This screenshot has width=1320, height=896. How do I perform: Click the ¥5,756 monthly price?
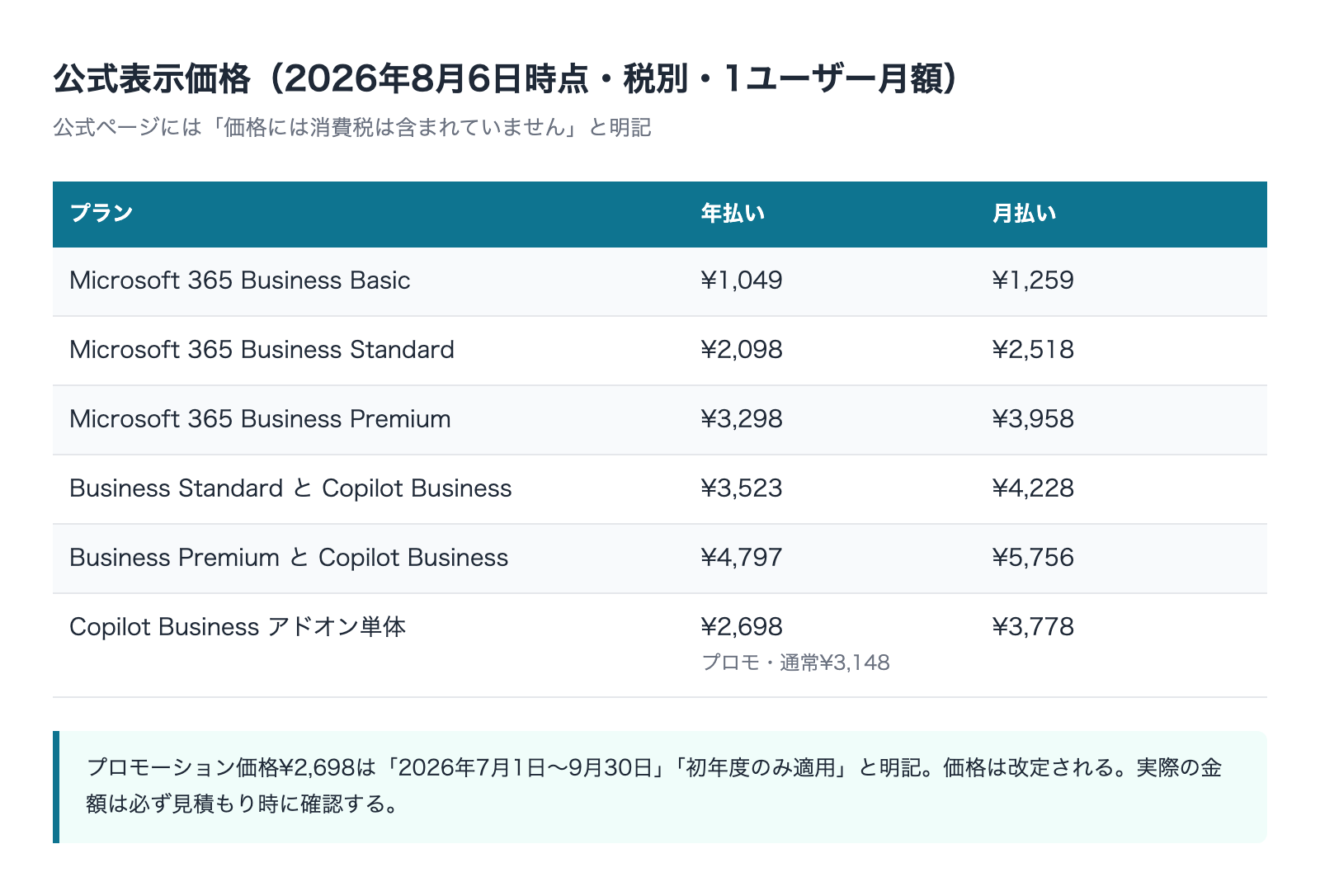(1033, 558)
